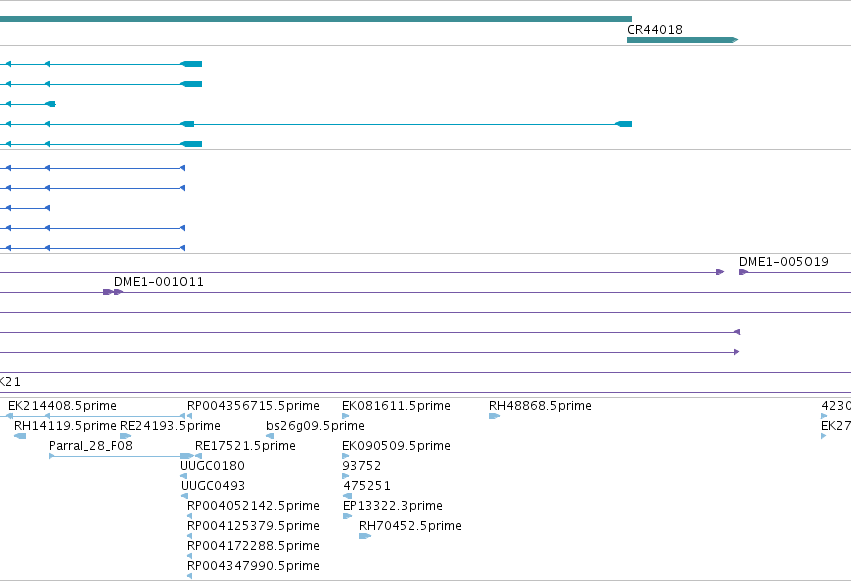Viewport: 851px width, 581px height.
Task: Select the EK081611.5prime EST arrow
Action: tap(345, 416)
